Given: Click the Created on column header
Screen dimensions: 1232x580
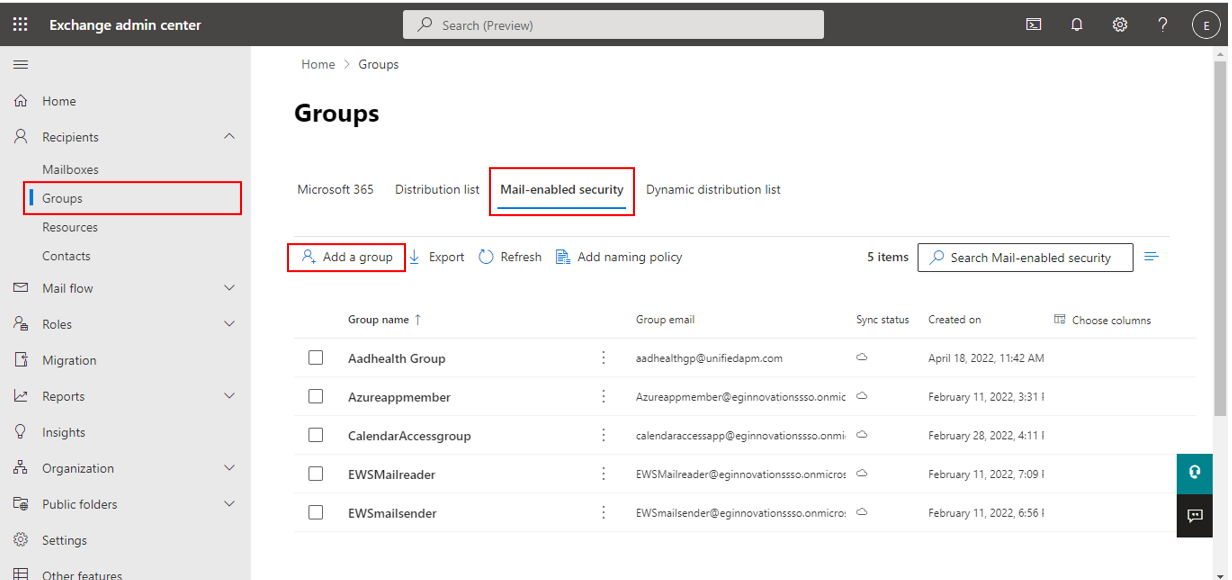Looking at the screenshot, I should [954, 320].
